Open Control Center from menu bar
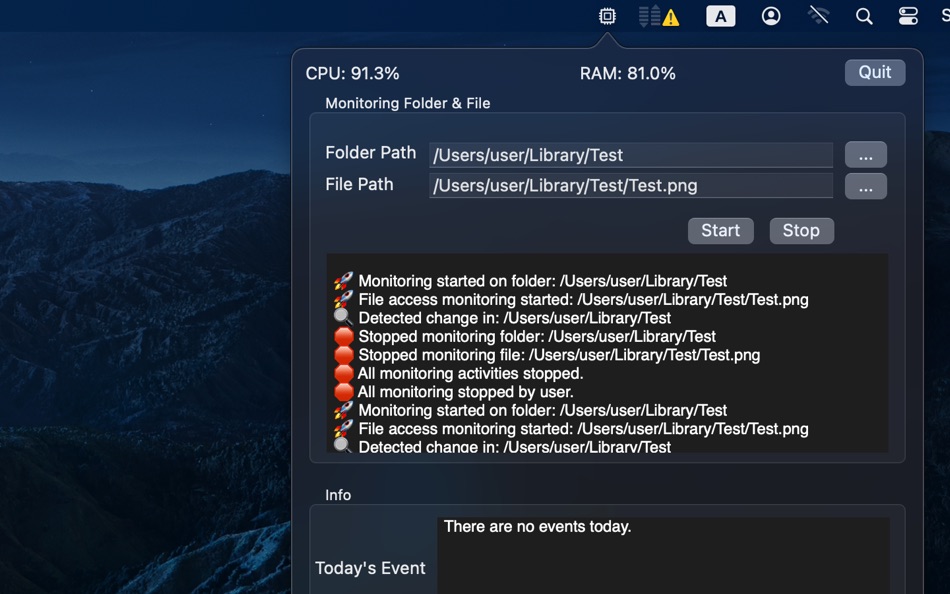950x594 pixels. (908, 16)
